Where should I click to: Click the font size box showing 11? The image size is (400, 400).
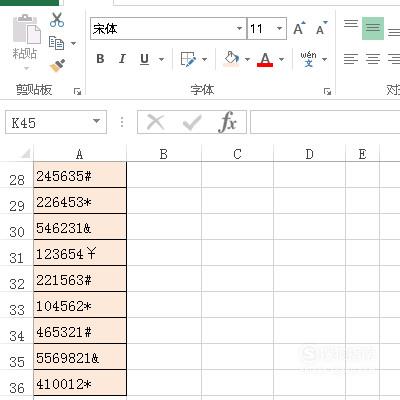click(267, 29)
